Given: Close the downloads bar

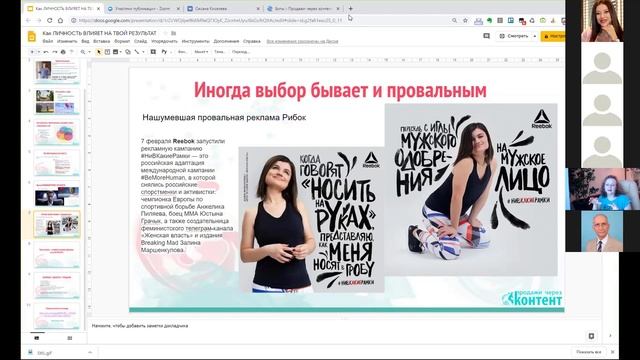Looking at the screenshot, I should pos(612,352).
